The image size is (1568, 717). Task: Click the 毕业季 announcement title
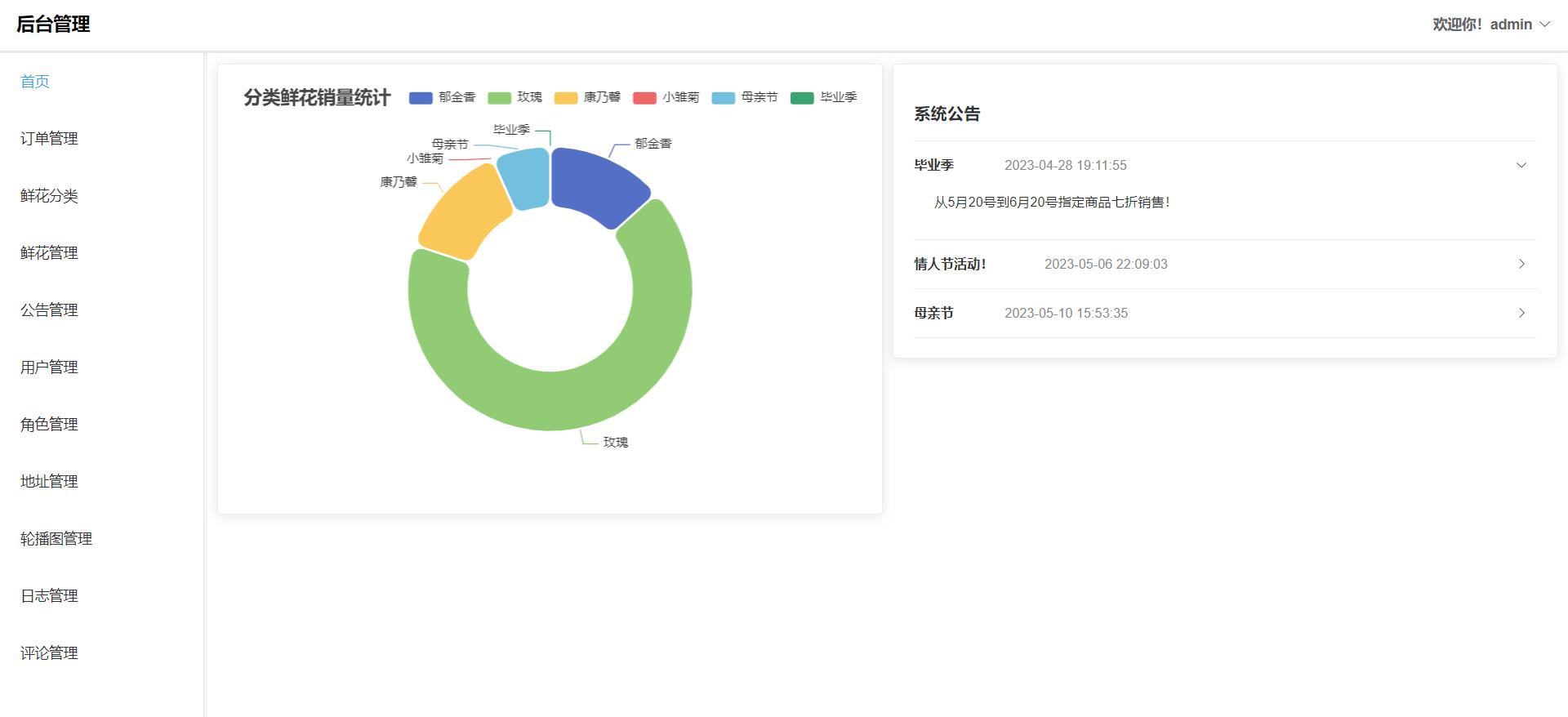[933, 165]
